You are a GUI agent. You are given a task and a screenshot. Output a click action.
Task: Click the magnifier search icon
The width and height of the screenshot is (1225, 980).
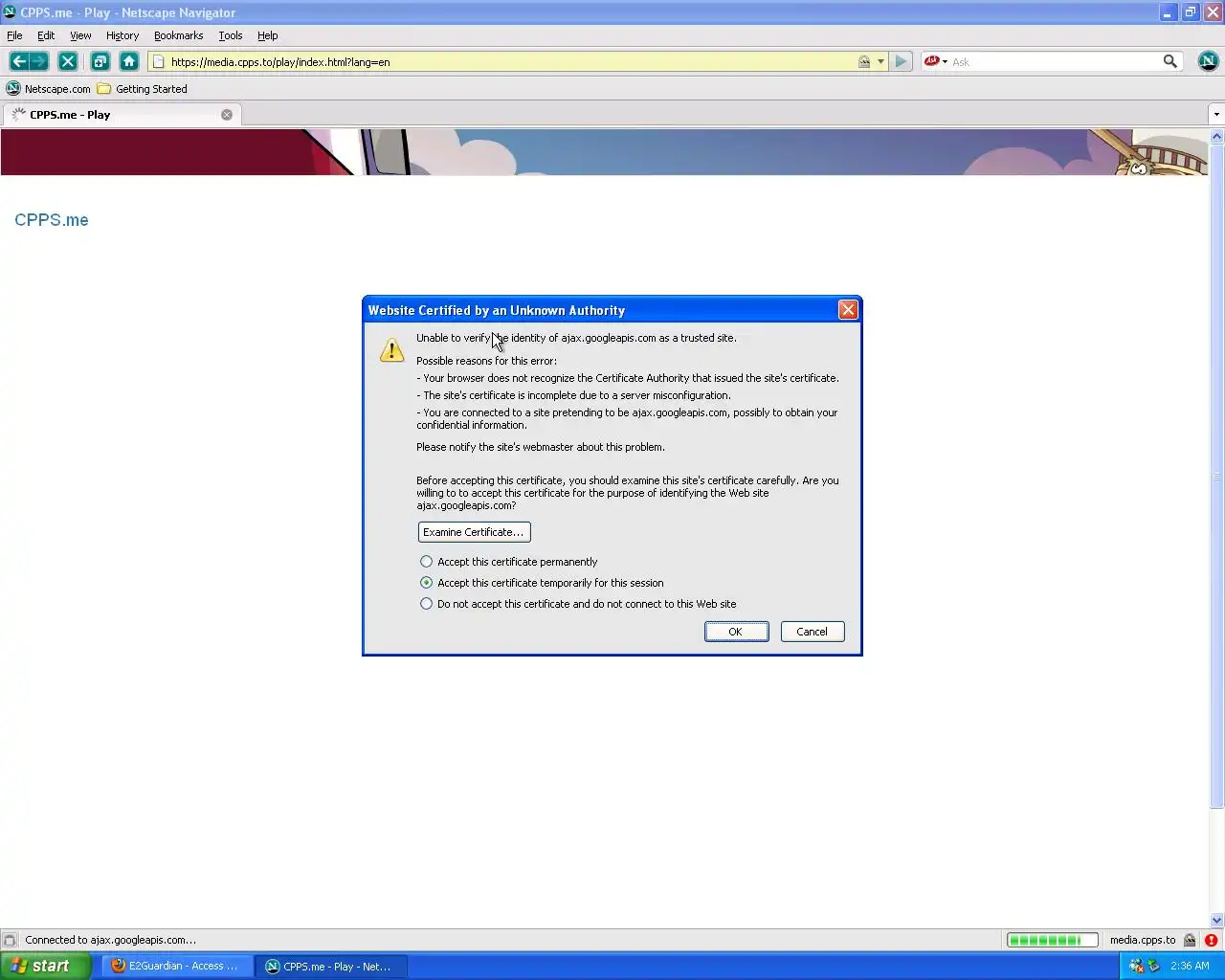tap(1169, 61)
